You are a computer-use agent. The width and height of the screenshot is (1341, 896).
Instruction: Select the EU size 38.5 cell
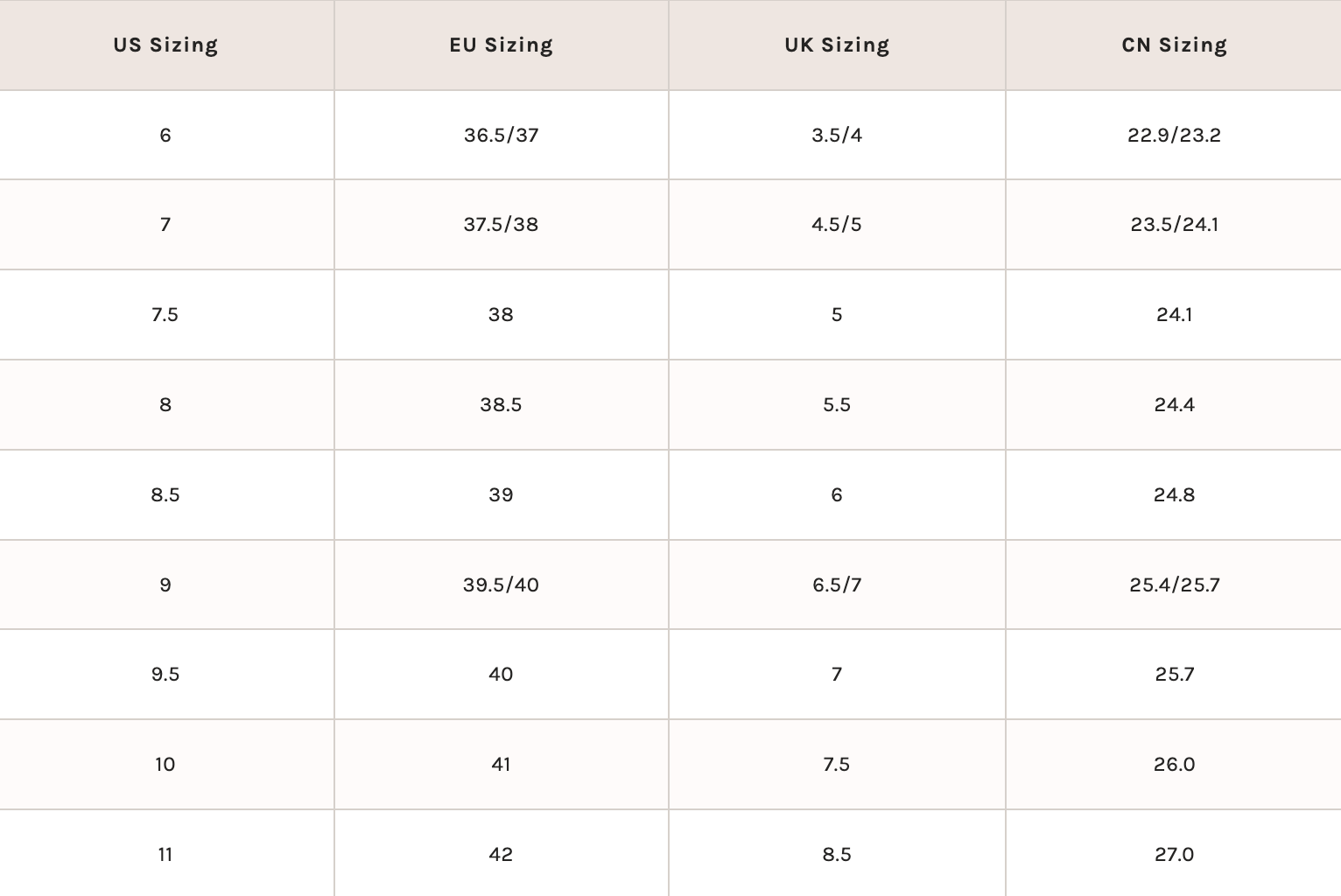[501, 405]
